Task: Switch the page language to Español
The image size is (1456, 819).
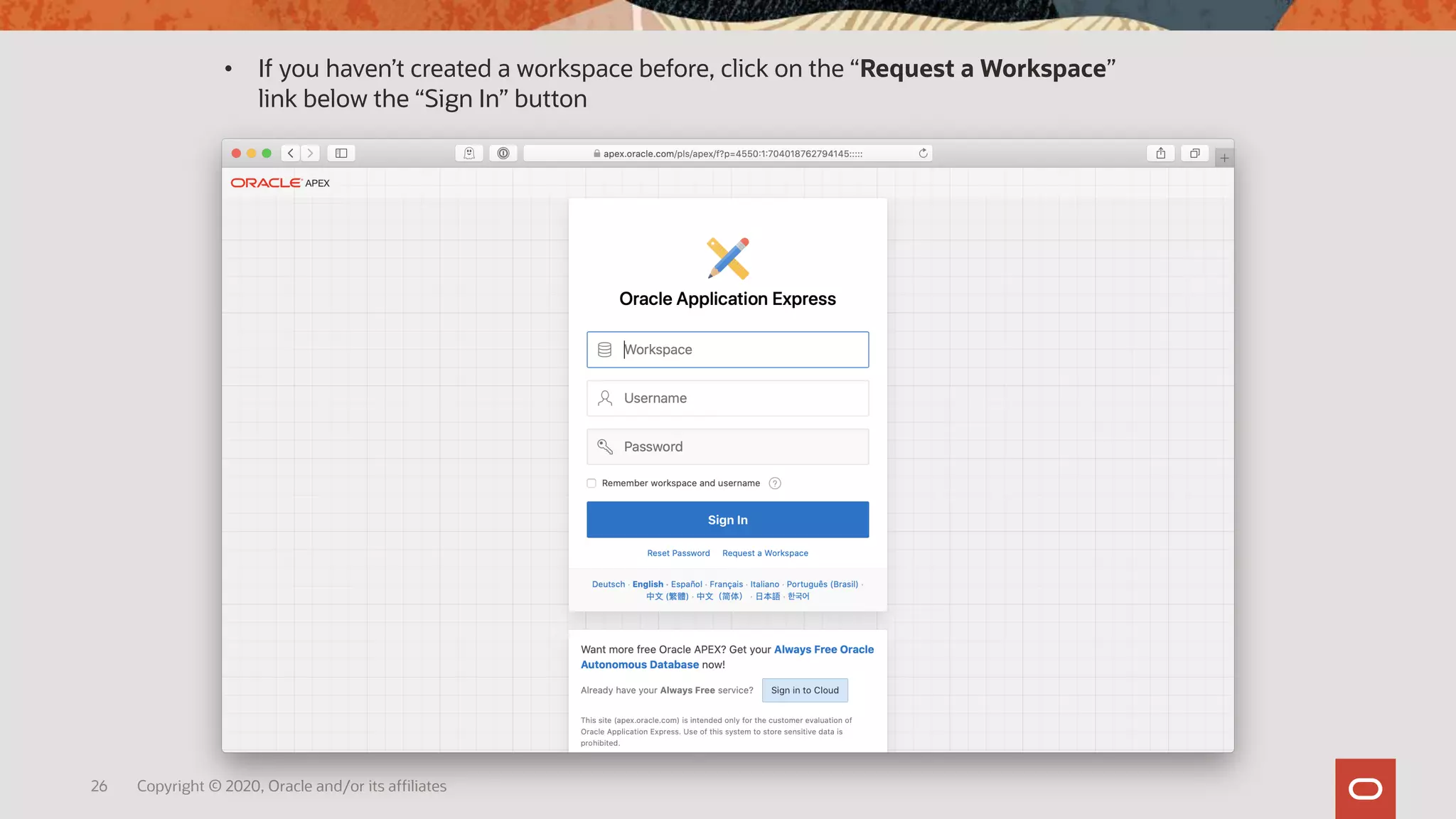Action: click(x=687, y=584)
